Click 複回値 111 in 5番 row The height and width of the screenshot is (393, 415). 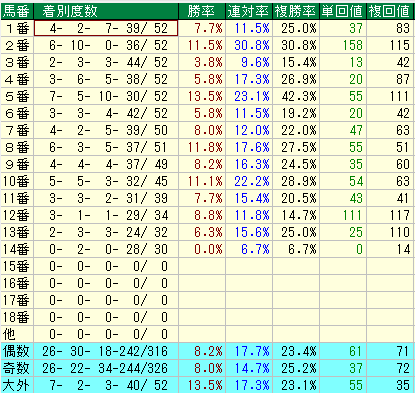tap(390, 96)
